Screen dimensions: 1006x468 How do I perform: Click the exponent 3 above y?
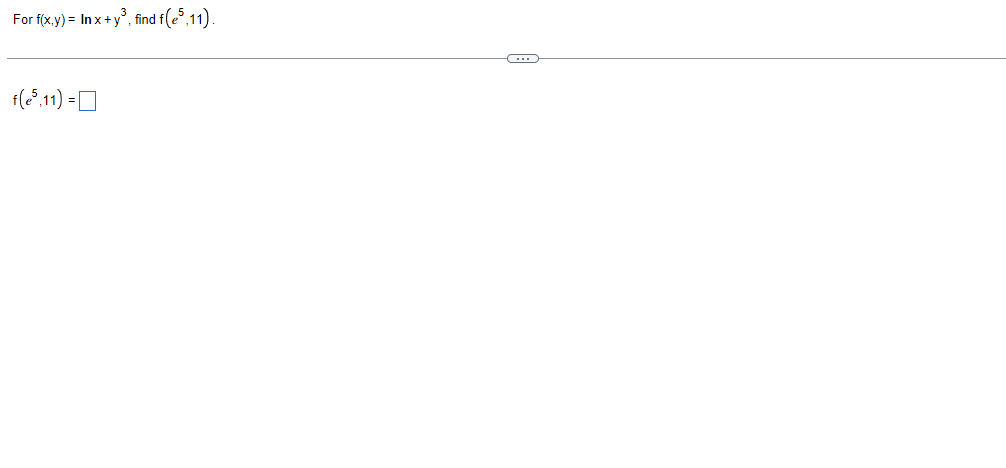(124, 13)
